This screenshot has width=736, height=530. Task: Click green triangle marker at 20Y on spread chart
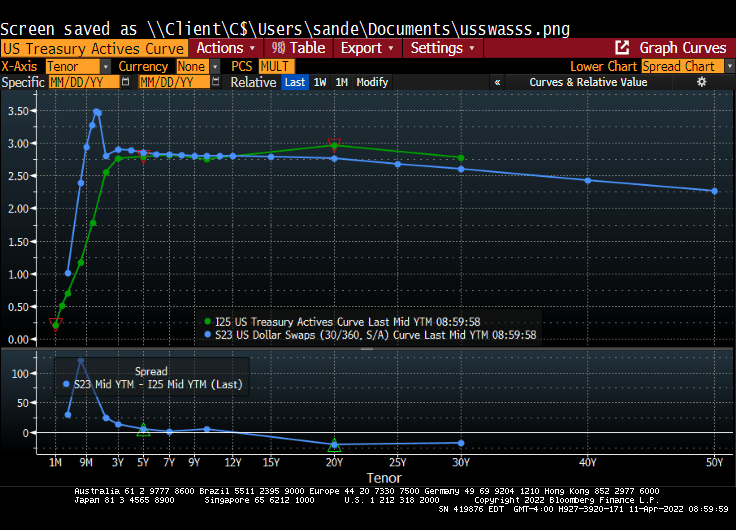(x=335, y=445)
